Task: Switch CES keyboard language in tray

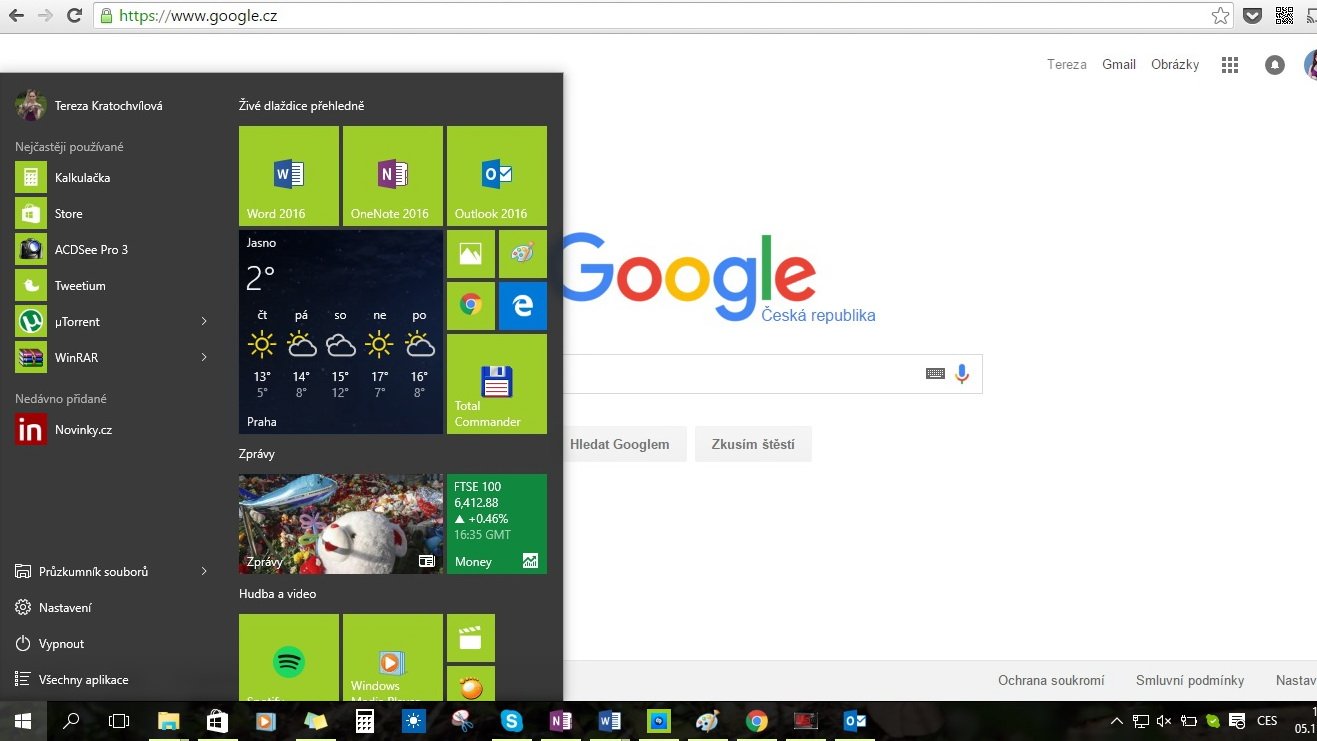Action: point(1267,721)
